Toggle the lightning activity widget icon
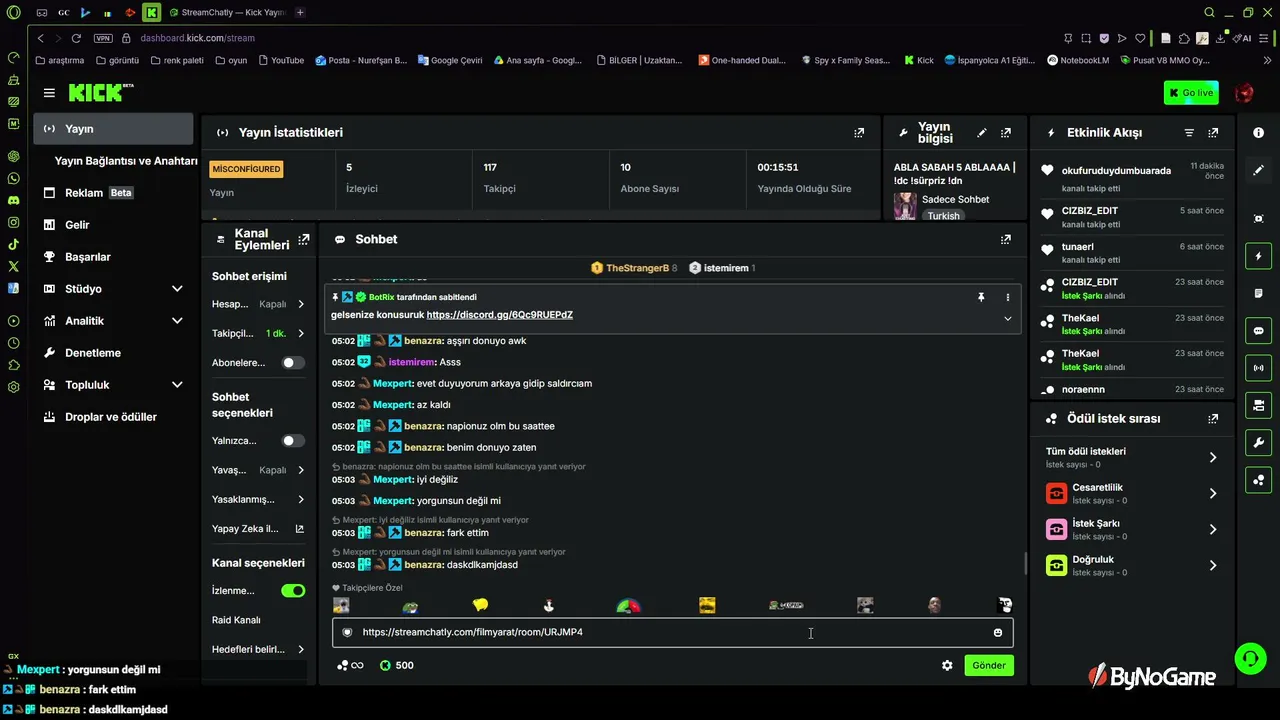 pos(1258,257)
